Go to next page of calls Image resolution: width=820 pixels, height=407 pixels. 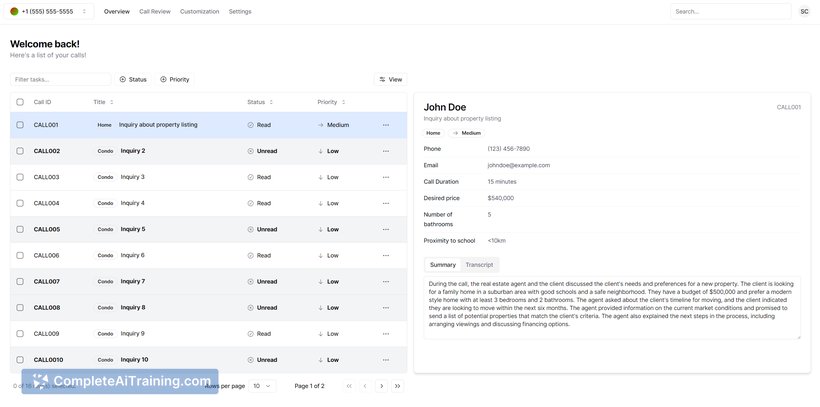point(382,386)
